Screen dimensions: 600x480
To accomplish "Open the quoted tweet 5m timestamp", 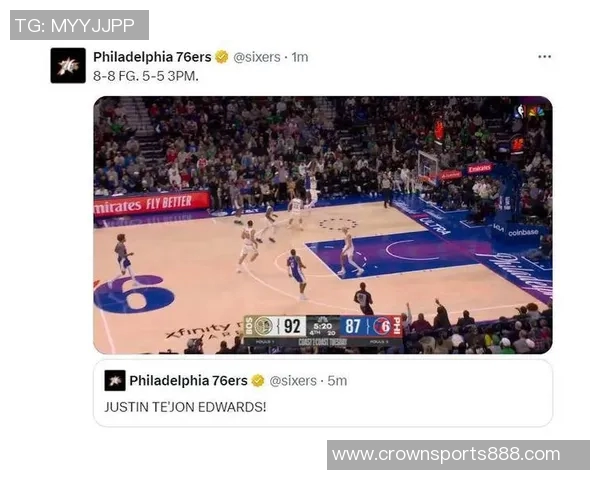I will click(337, 381).
